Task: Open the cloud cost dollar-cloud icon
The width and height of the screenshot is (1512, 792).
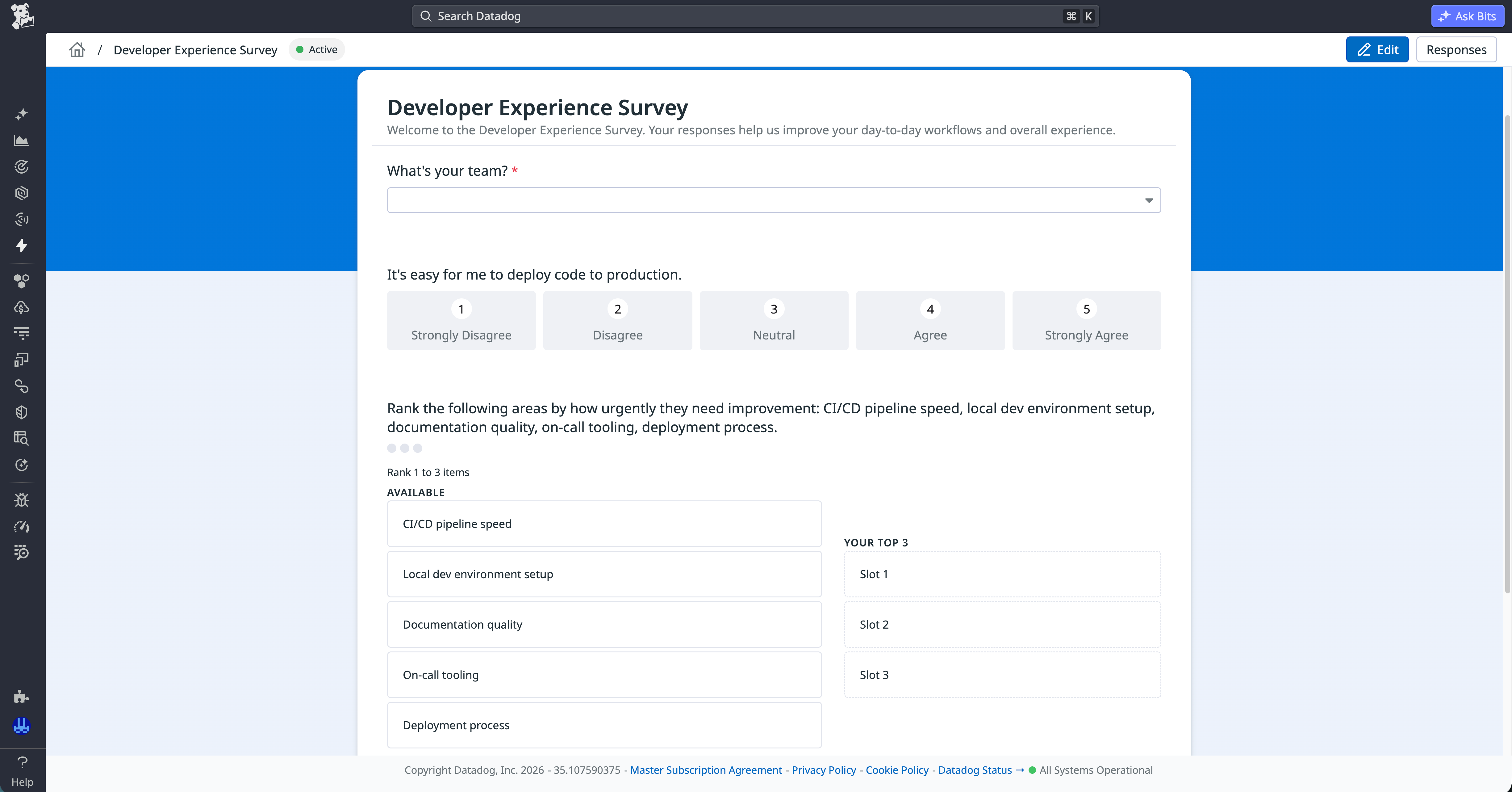Action: point(21,307)
